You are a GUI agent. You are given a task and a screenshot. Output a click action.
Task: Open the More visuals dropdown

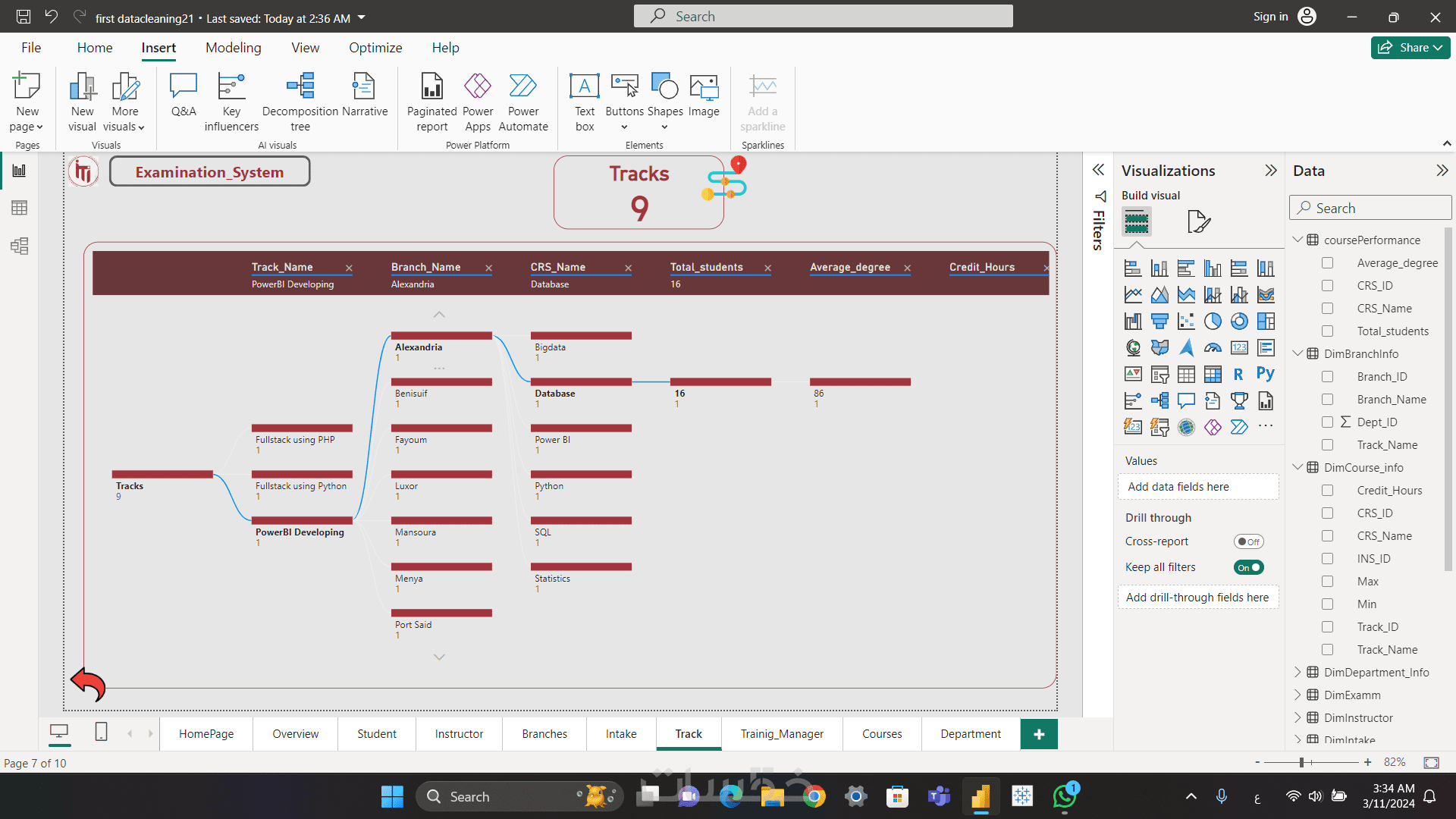(125, 102)
